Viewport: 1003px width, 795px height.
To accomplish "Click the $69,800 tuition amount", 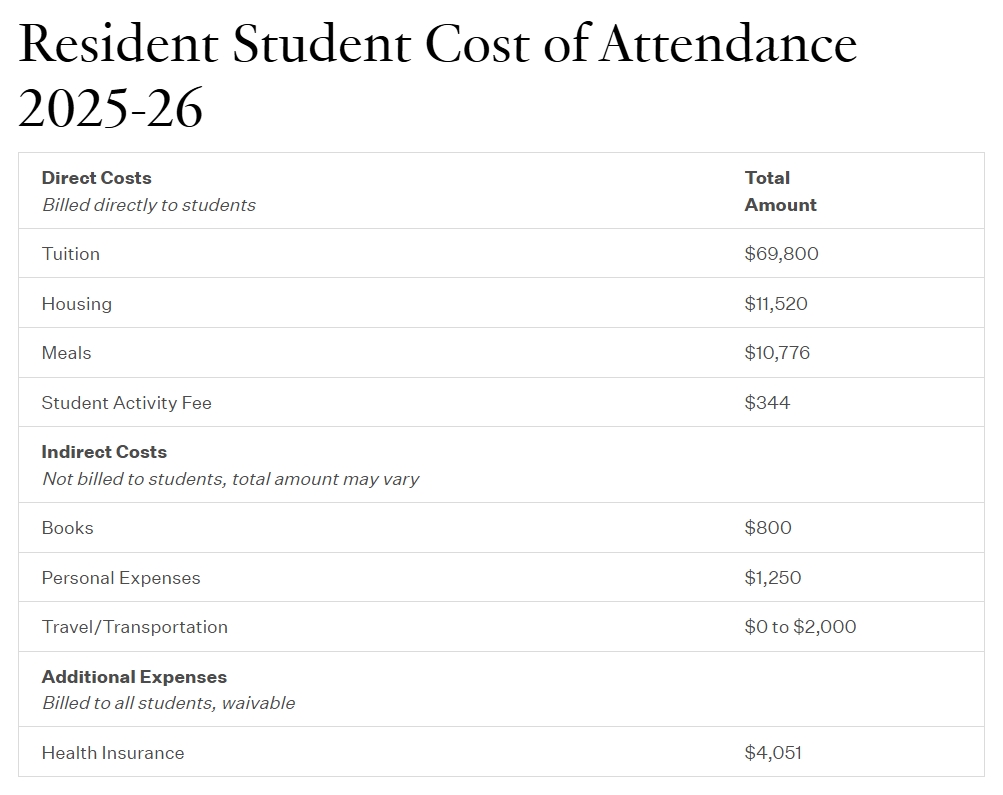I will (781, 254).
